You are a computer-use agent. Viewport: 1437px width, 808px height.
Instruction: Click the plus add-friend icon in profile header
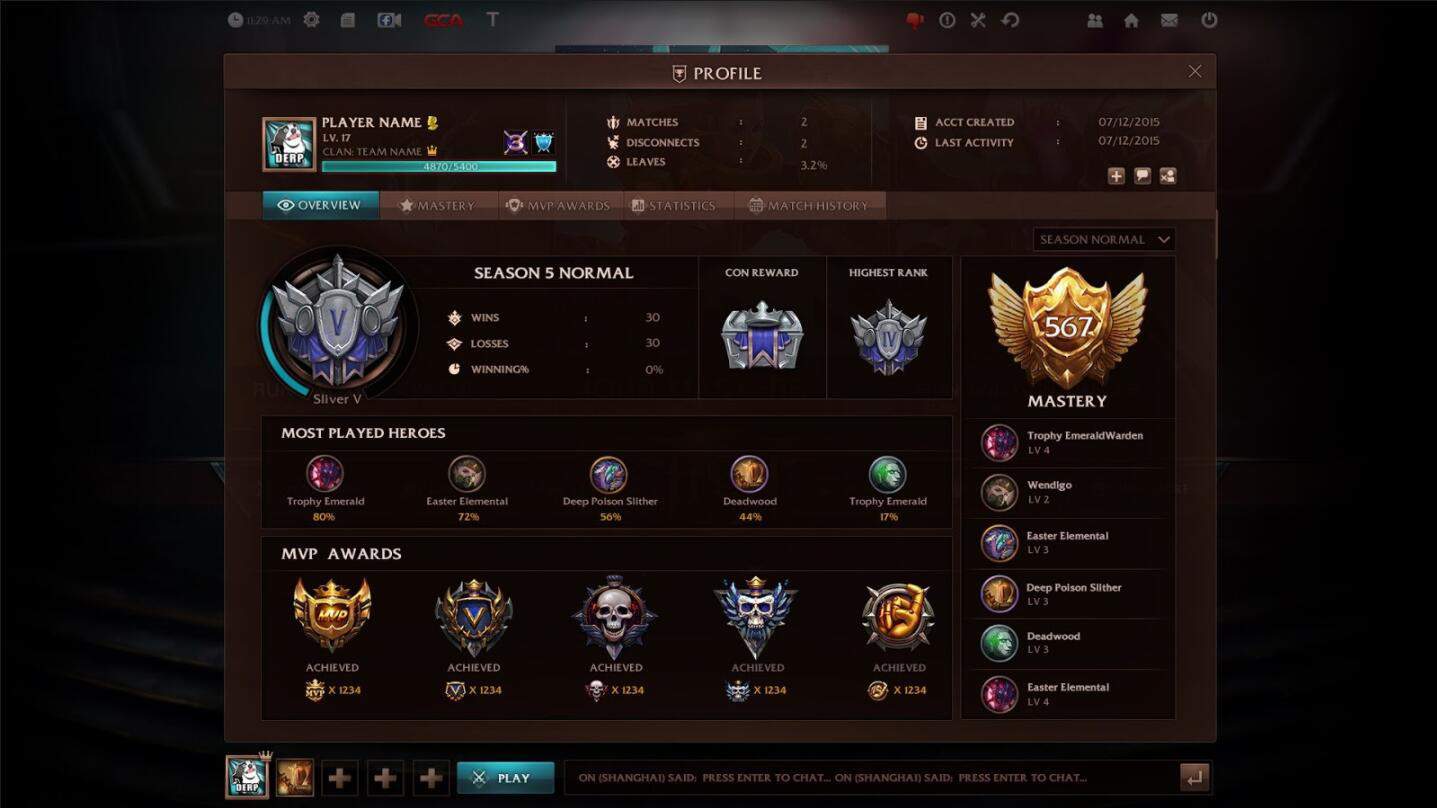point(1116,176)
